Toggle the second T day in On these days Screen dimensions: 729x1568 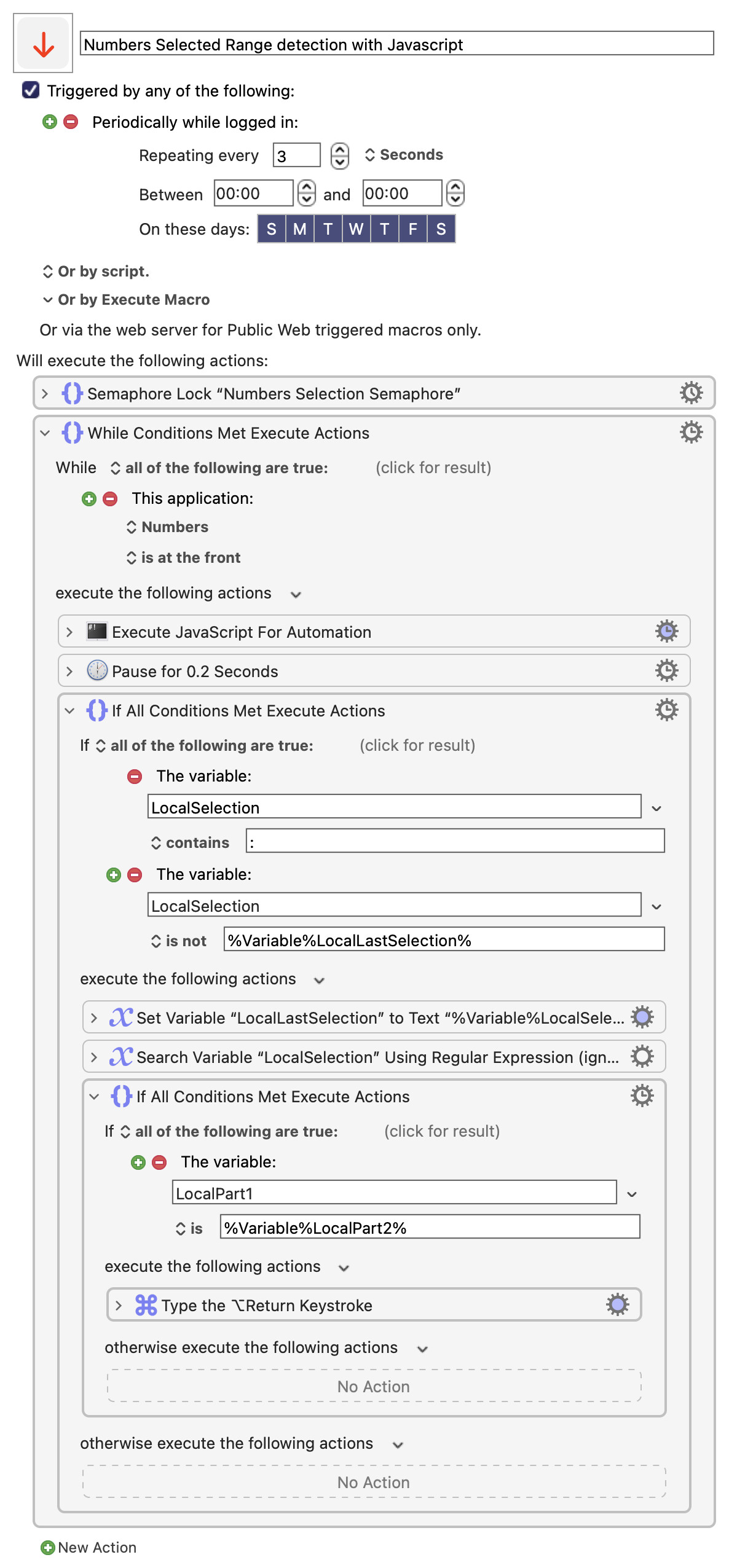pyautogui.click(x=385, y=229)
